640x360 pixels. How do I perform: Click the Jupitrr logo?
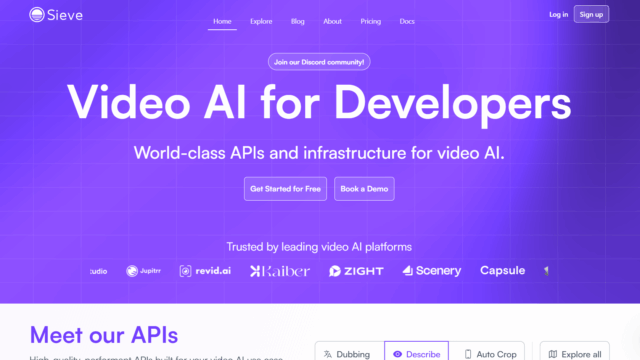point(143,271)
